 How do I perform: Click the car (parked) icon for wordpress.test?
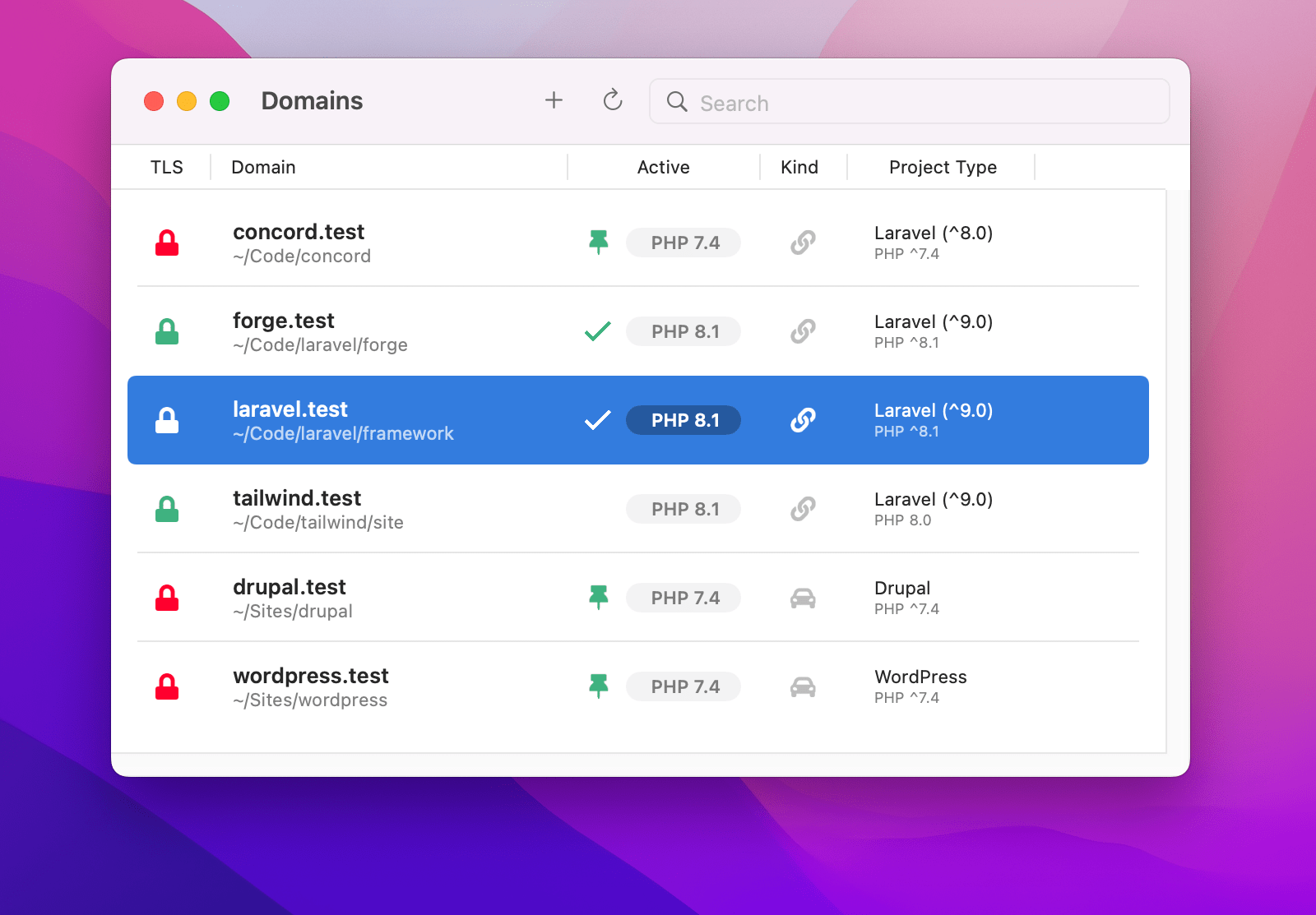(x=803, y=686)
